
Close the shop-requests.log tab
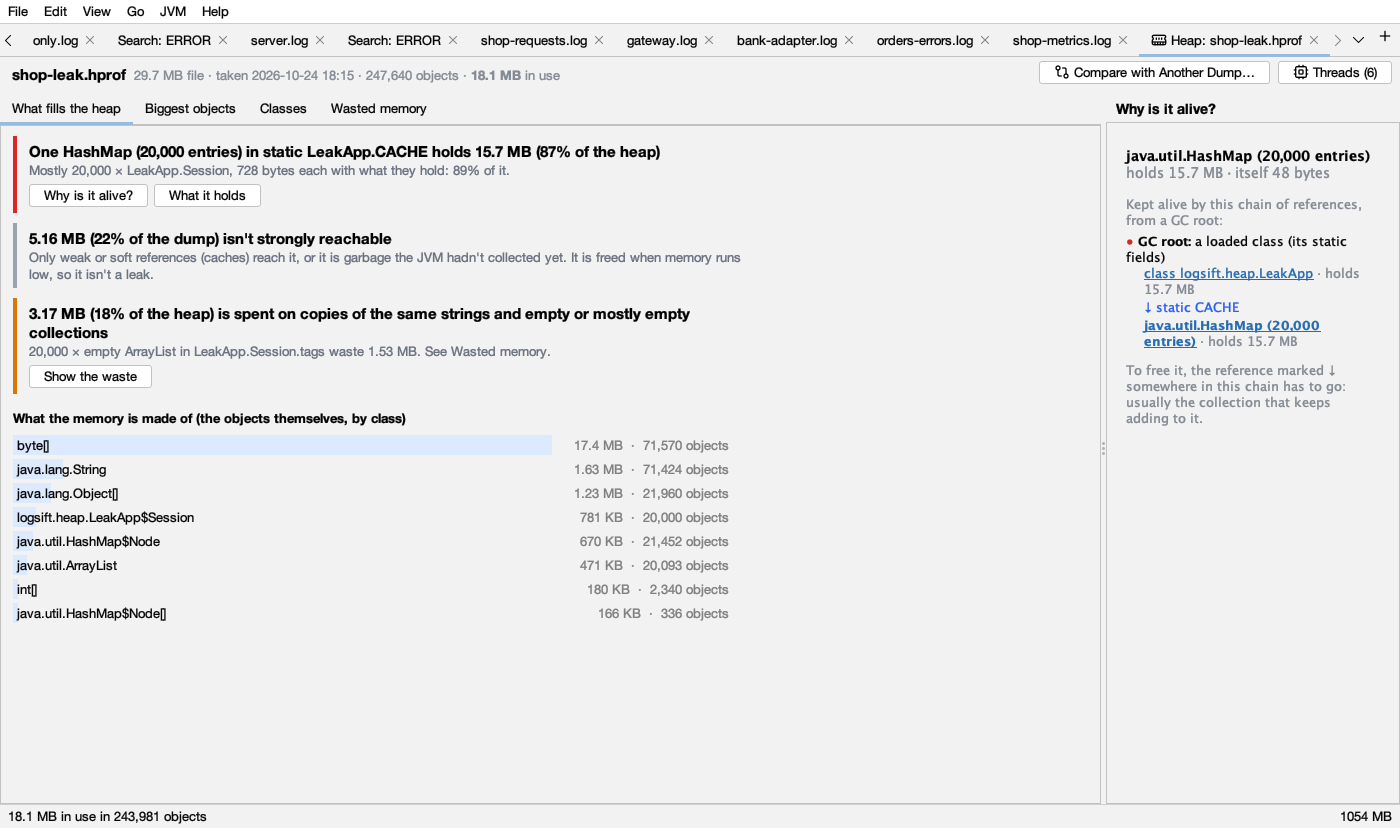(x=599, y=41)
